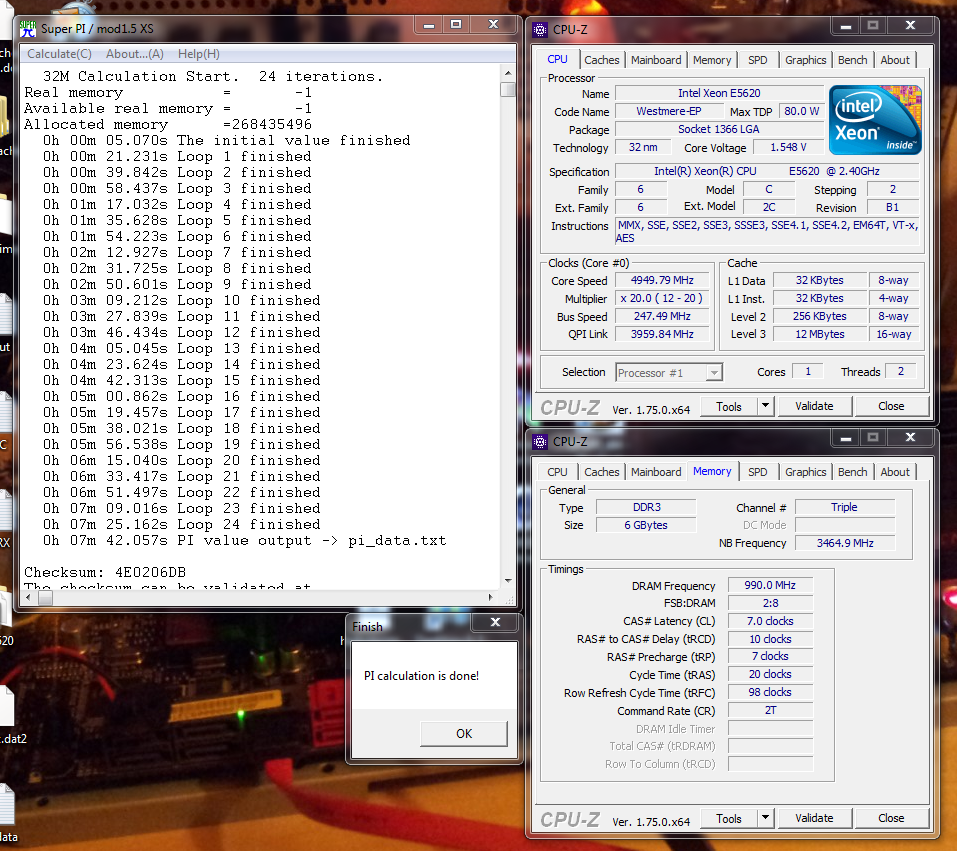Switch to About tab in top CPU-Z
The width and height of the screenshot is (957, 851).
point(895,60)
